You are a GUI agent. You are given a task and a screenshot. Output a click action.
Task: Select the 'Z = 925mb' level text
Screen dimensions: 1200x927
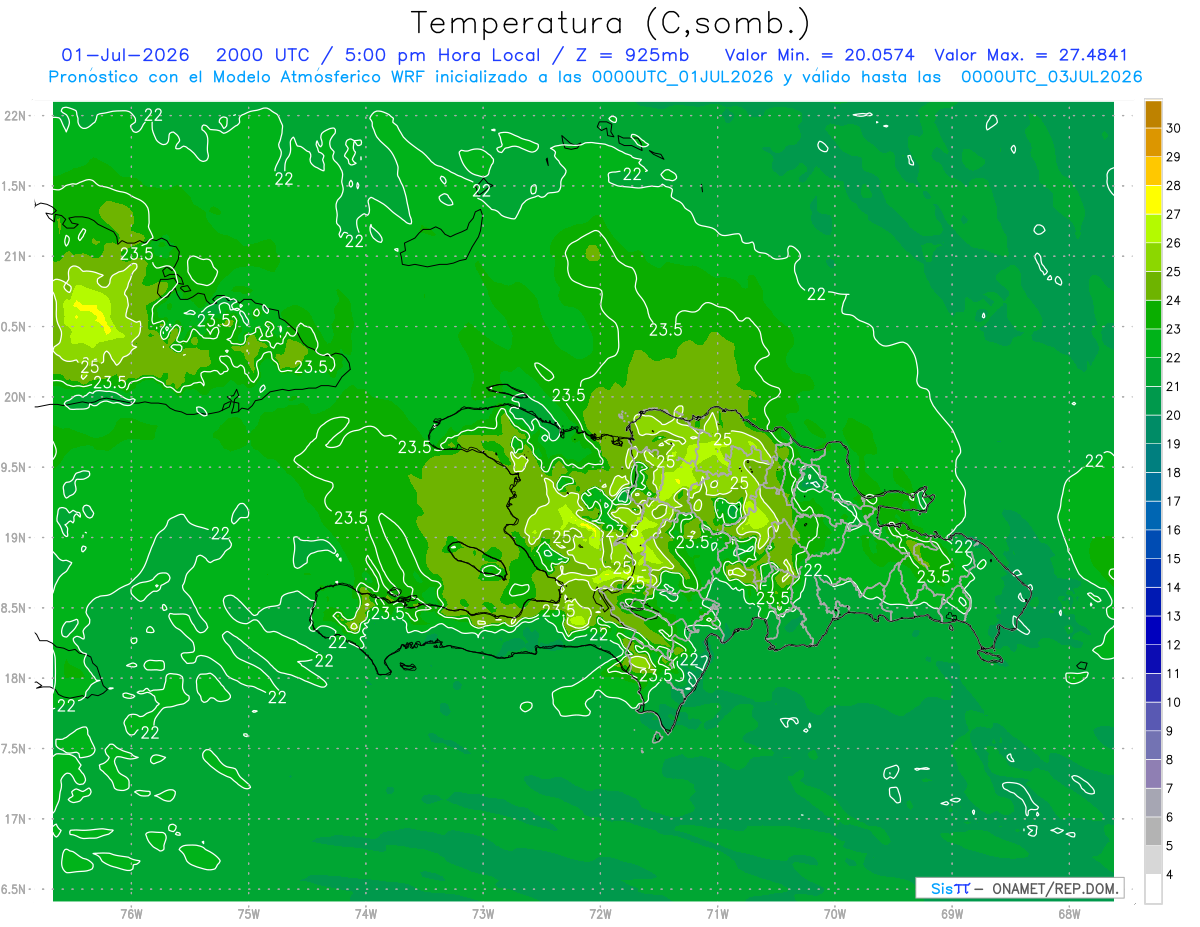coord(634,55)
